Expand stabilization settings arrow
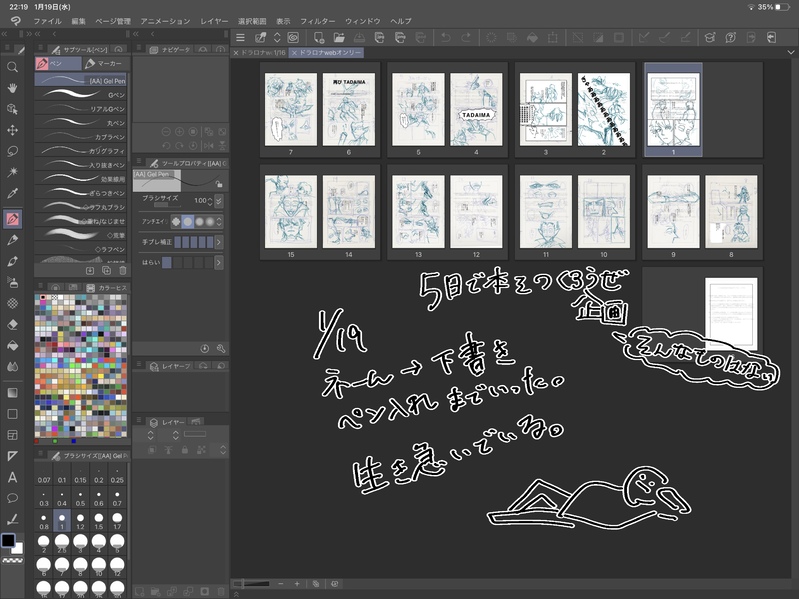Screen dimensions: 799x599 tap(219, 242)
